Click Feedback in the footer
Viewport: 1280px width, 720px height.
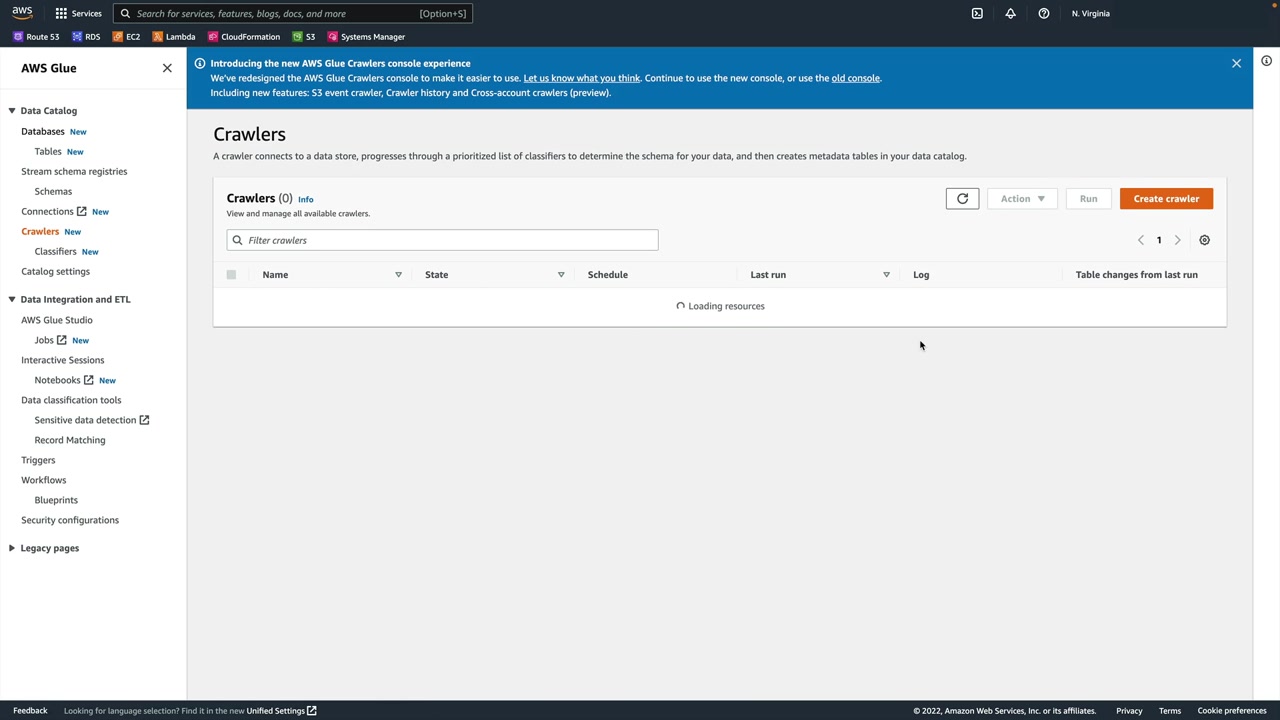coord(30,711)
